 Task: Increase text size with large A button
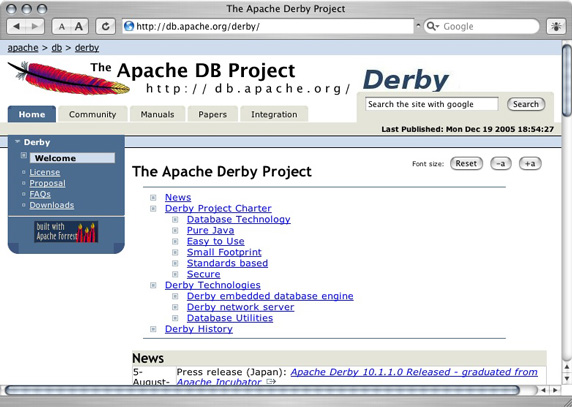pos(79,27)
